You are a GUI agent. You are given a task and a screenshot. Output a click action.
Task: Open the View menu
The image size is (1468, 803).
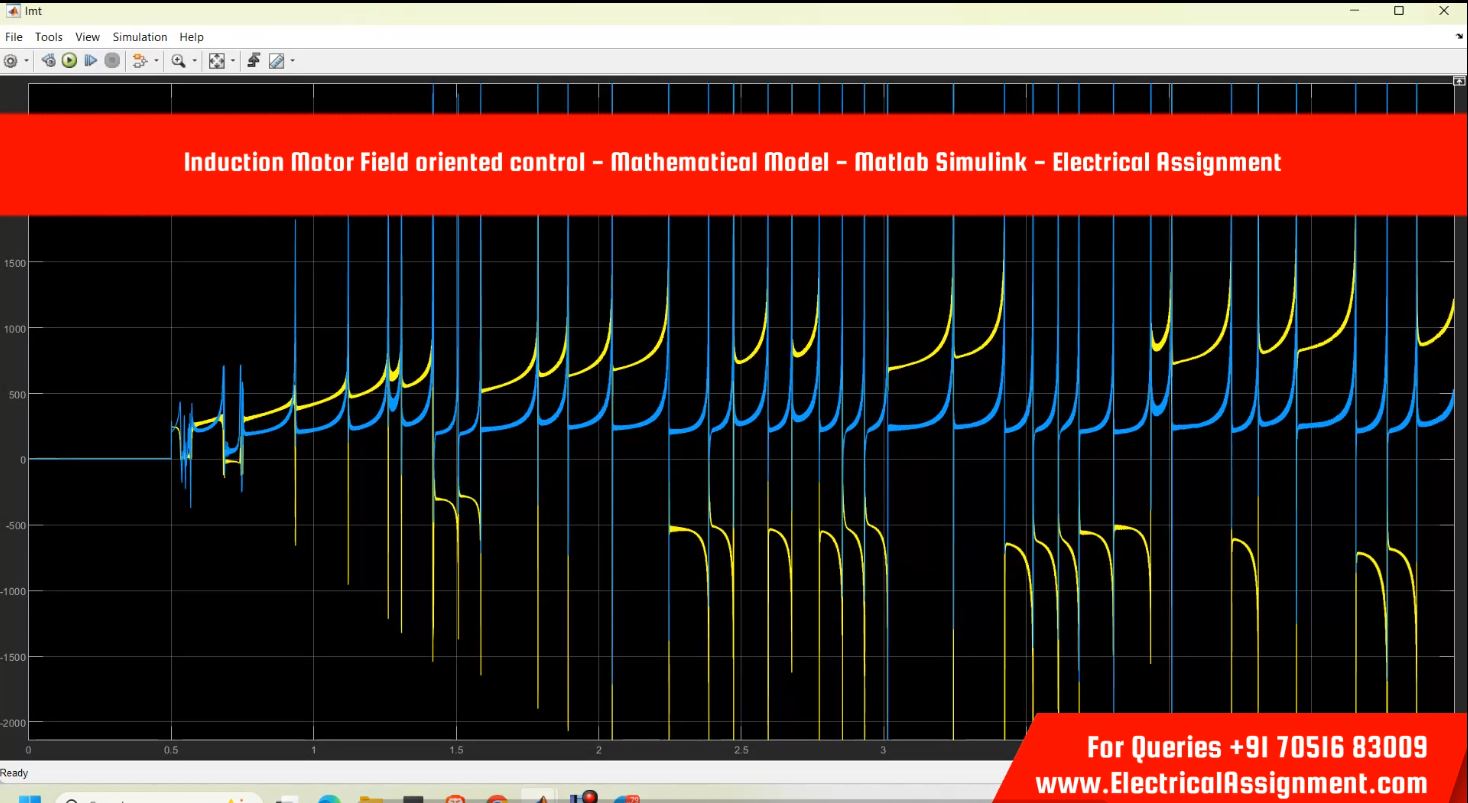point(87,37)
